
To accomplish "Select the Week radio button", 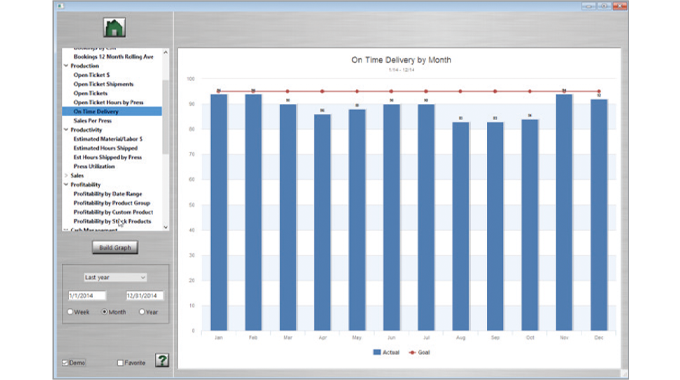I will click(70, 311).
